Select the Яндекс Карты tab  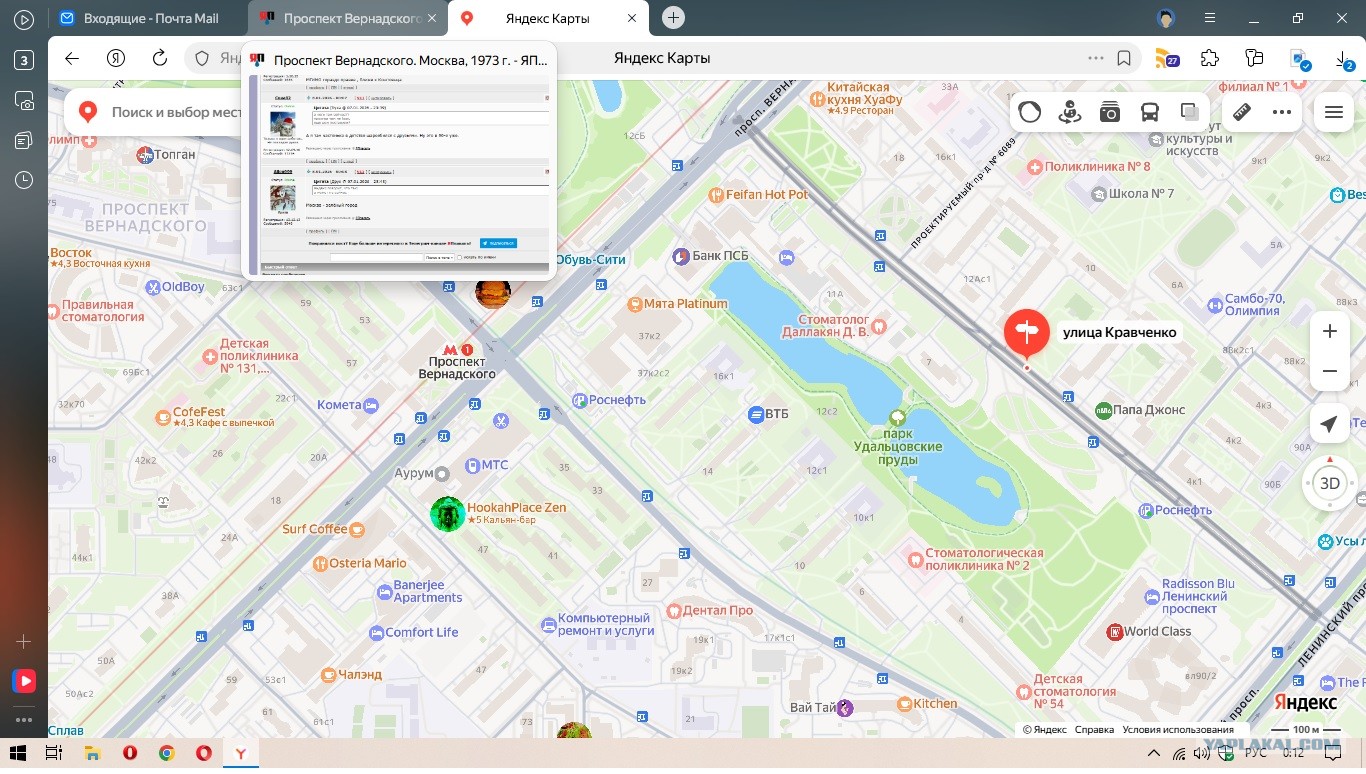(x=548, y=18)
